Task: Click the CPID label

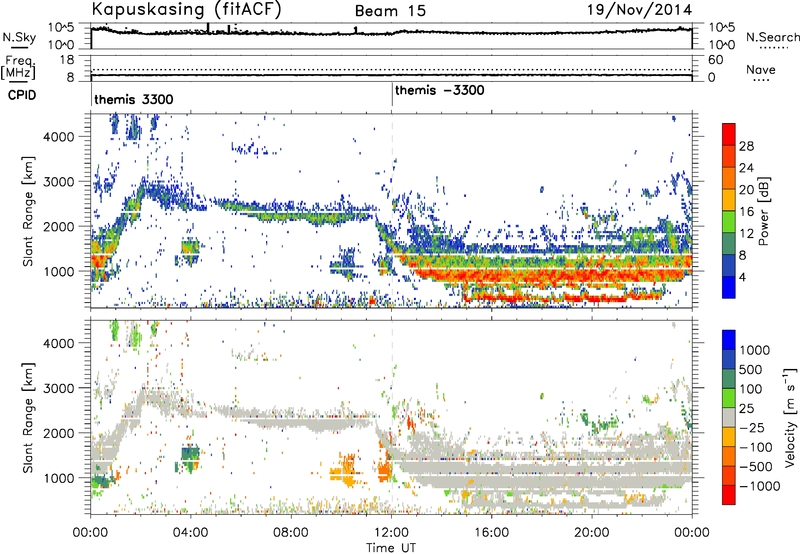Action: coord(22,95)
